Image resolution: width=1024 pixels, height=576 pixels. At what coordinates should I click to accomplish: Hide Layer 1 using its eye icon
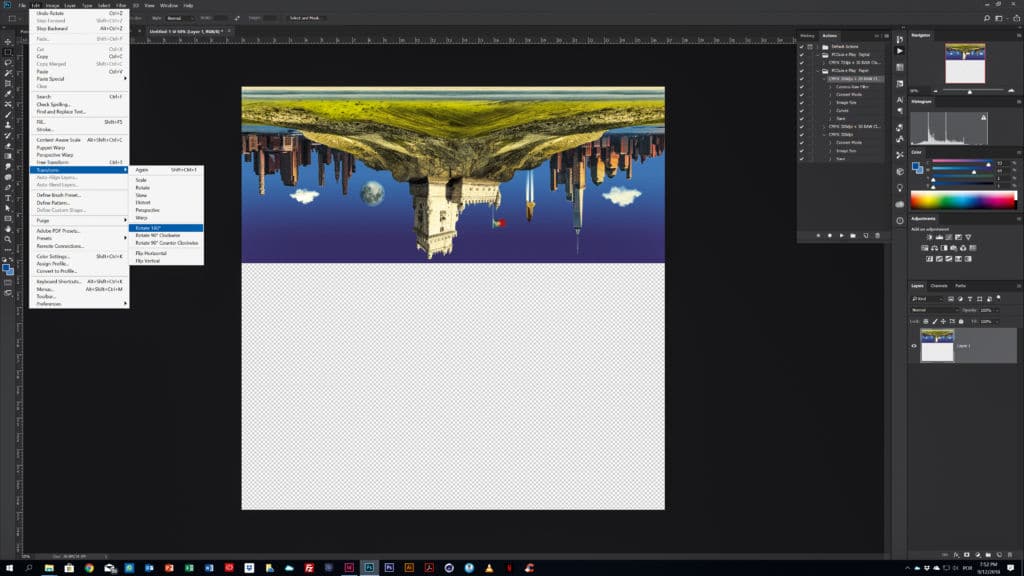point(913,346)
